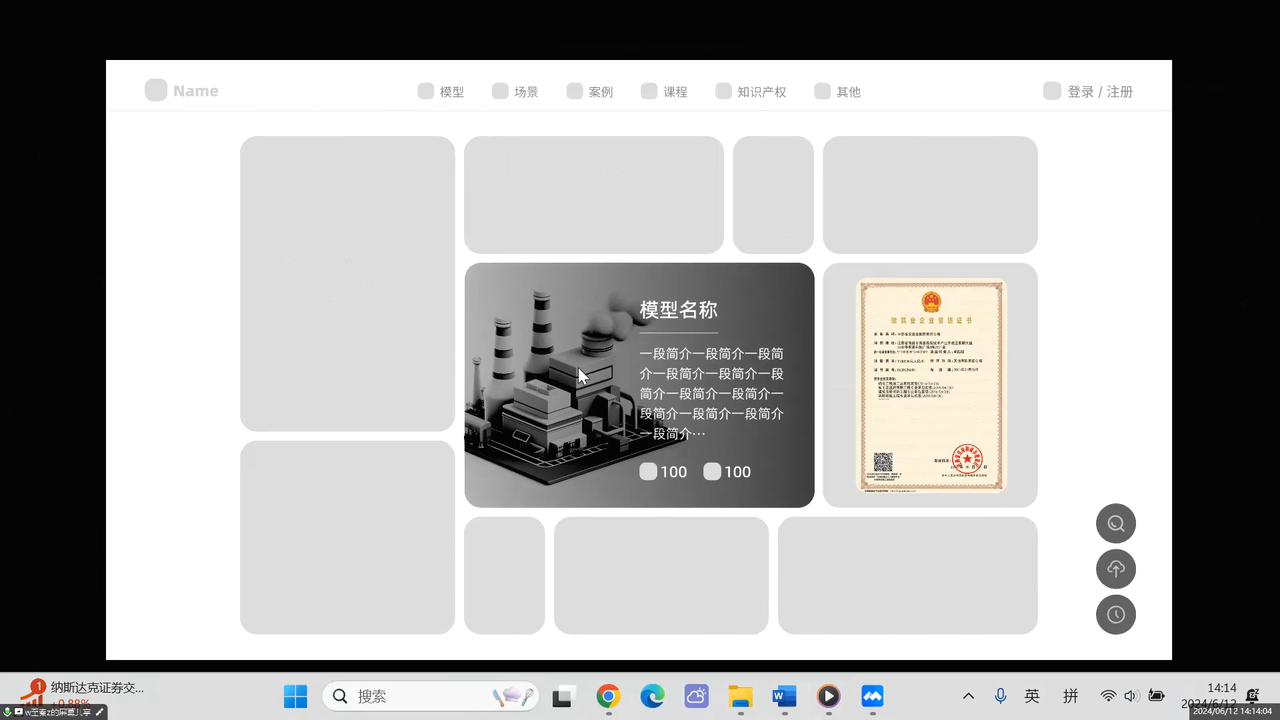Viewport: 1280px width, 720px height.
Task: Open the 纳斯达克证券交 stock widget
Action: tap(84, 694)
